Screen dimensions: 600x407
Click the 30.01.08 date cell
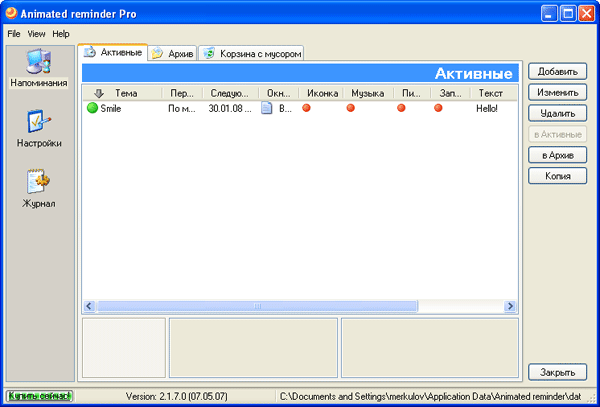point(230,109)
